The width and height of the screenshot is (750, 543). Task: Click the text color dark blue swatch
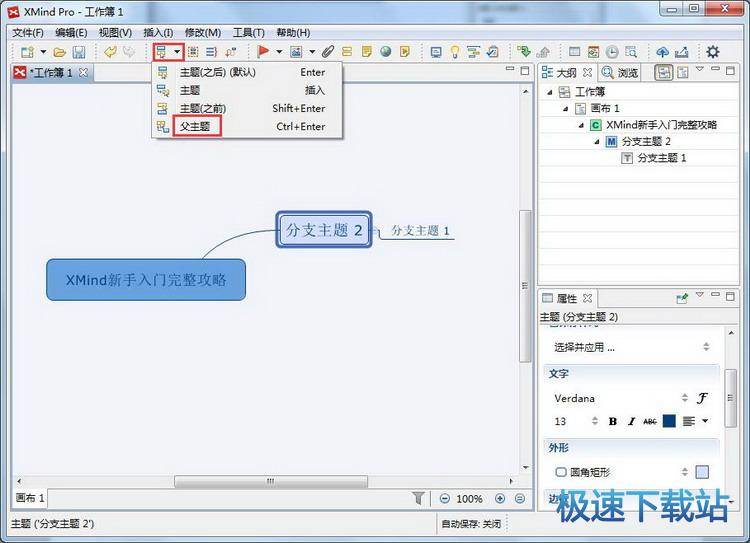coord(669,421)
